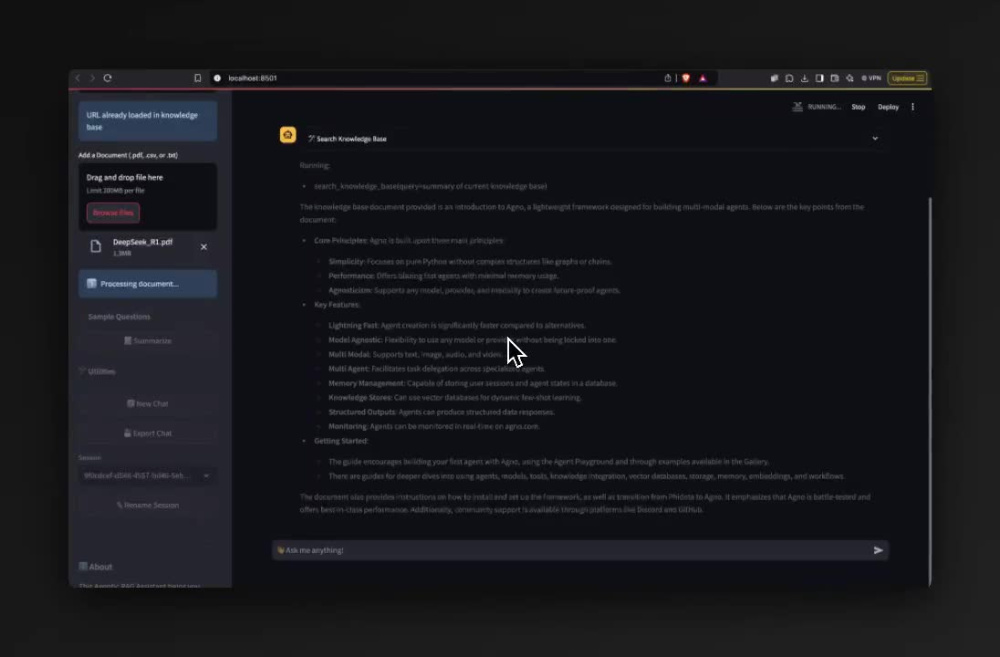Click the 'Sample Questions' heading
The image size is (1000, 657).
click(119, 316)
